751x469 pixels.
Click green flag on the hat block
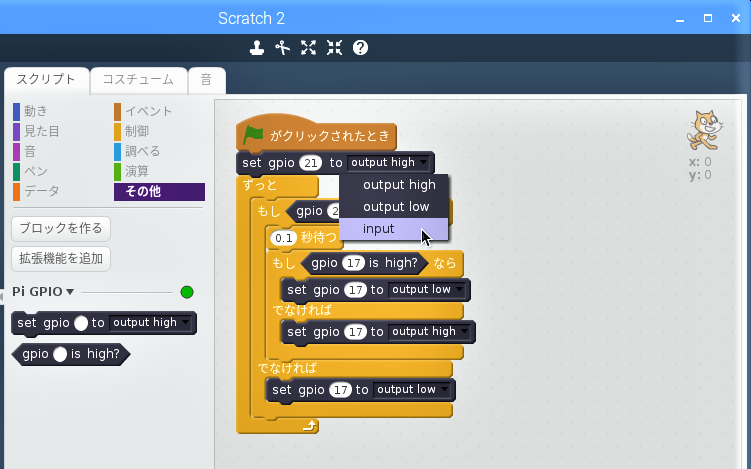(x=253, y=135)
